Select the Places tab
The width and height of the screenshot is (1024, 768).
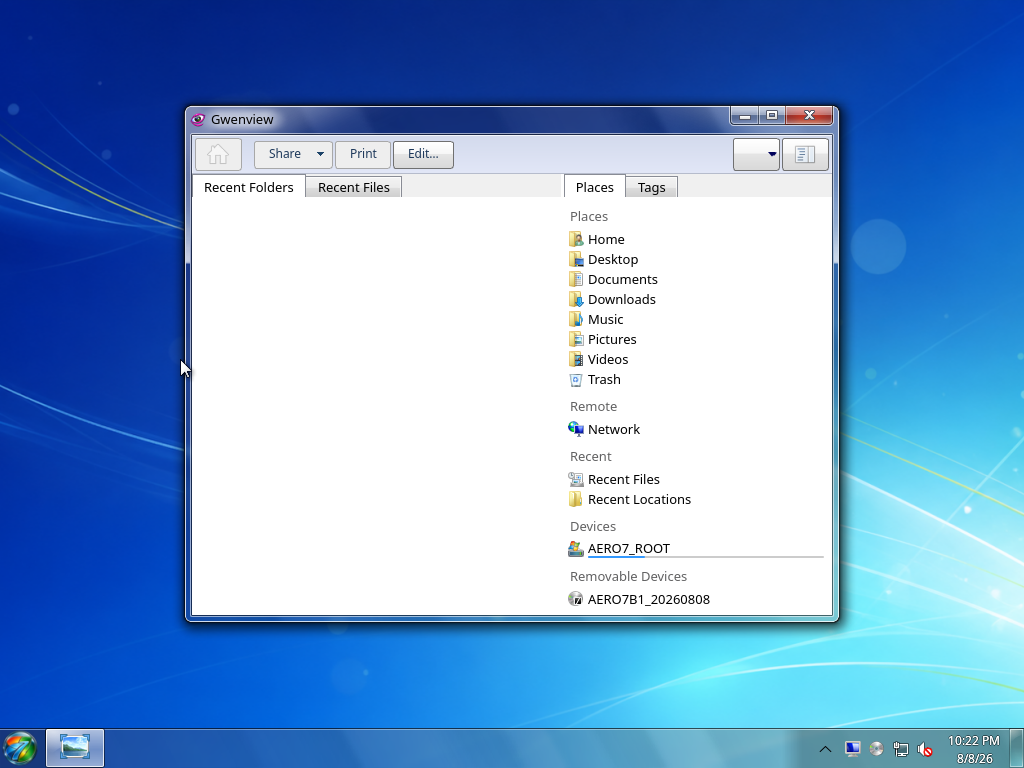click(x=594, y=187)
